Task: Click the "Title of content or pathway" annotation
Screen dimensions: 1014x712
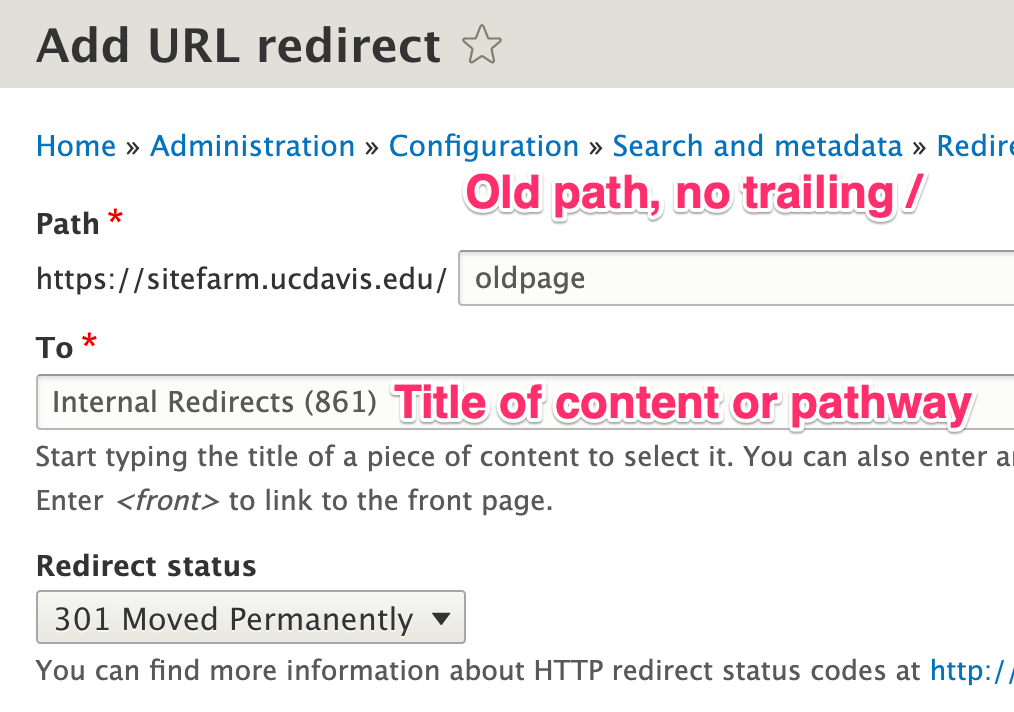Action: pyautogui.click(x=683, y=404)
